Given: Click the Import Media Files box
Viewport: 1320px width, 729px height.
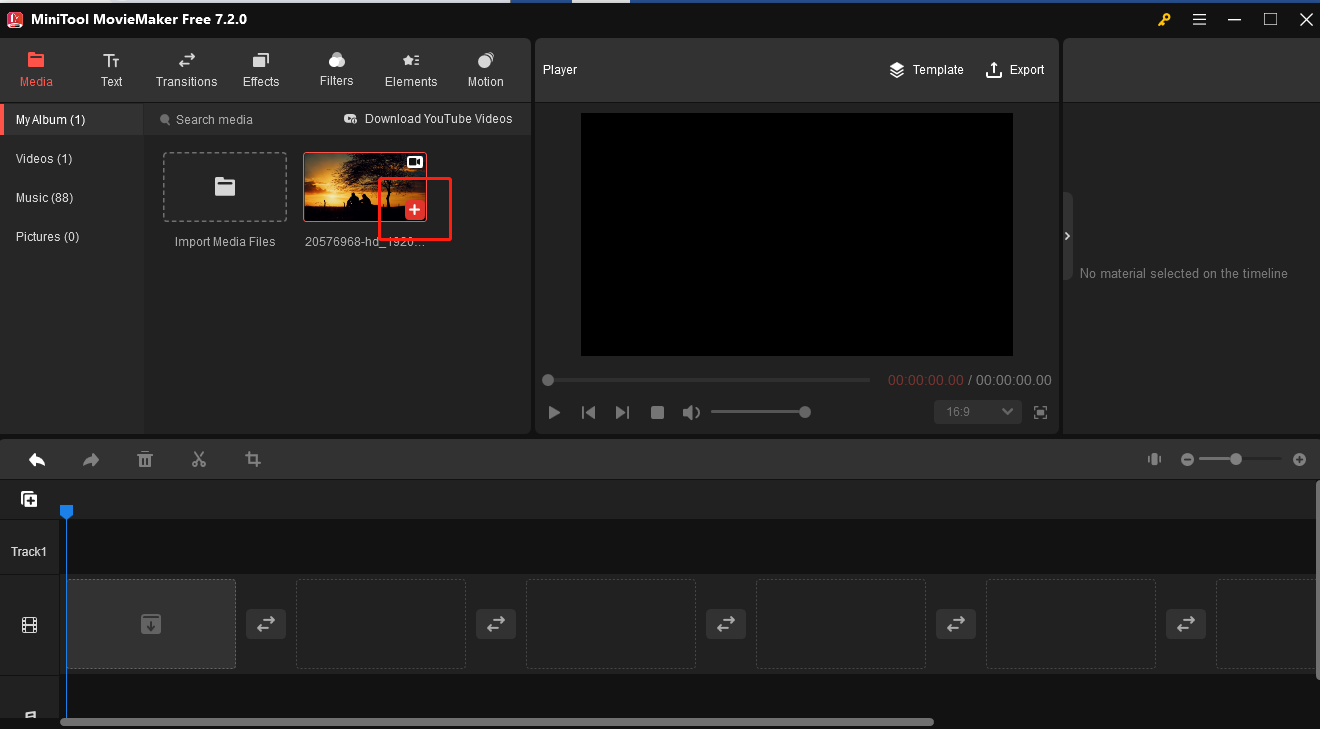Looking at the screenshot, I should [225, 187].
